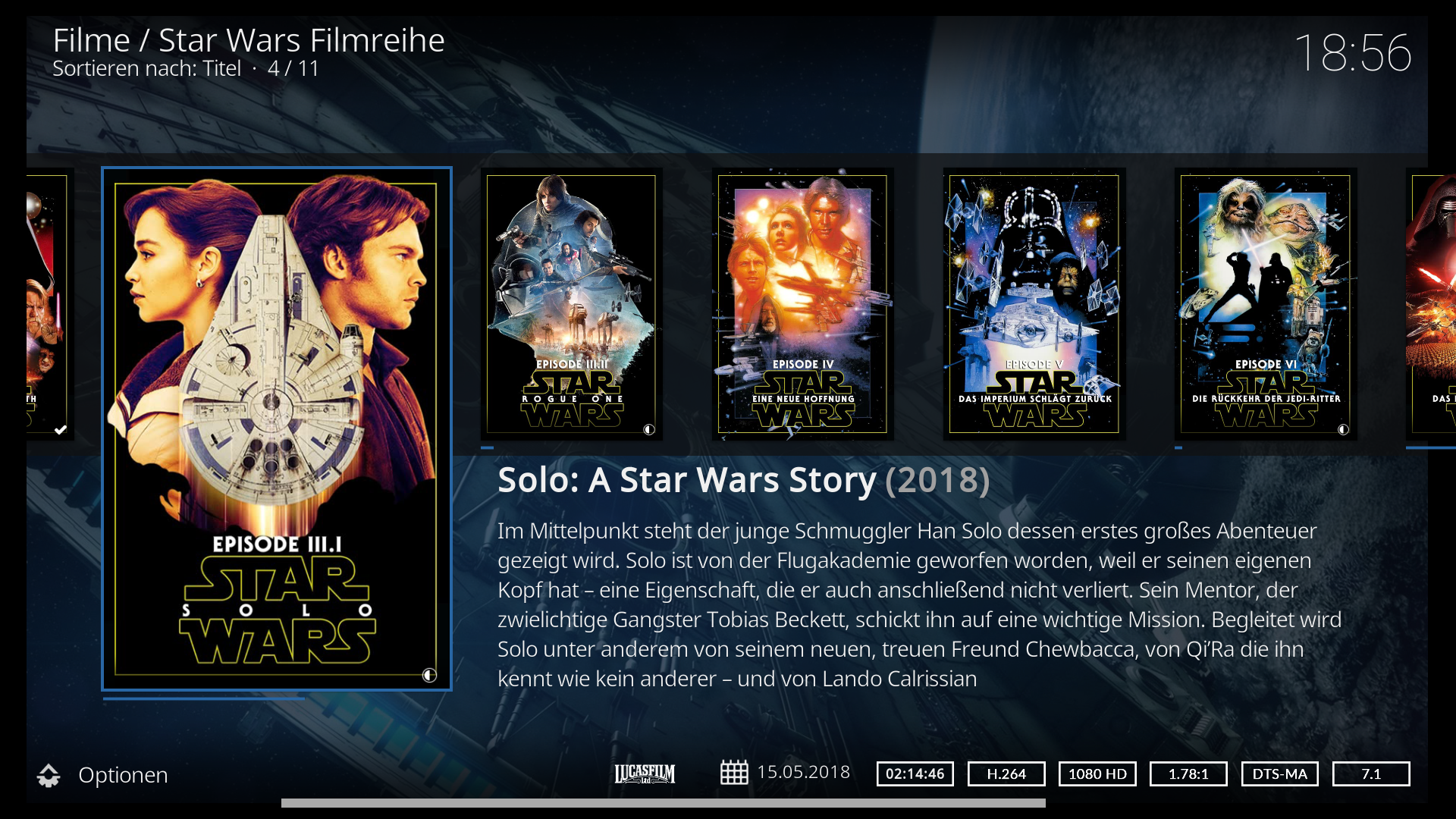Click the Sortieren nach: Titel label
Viewport: 1456px width, 819px height.
[x=146, y=68]
